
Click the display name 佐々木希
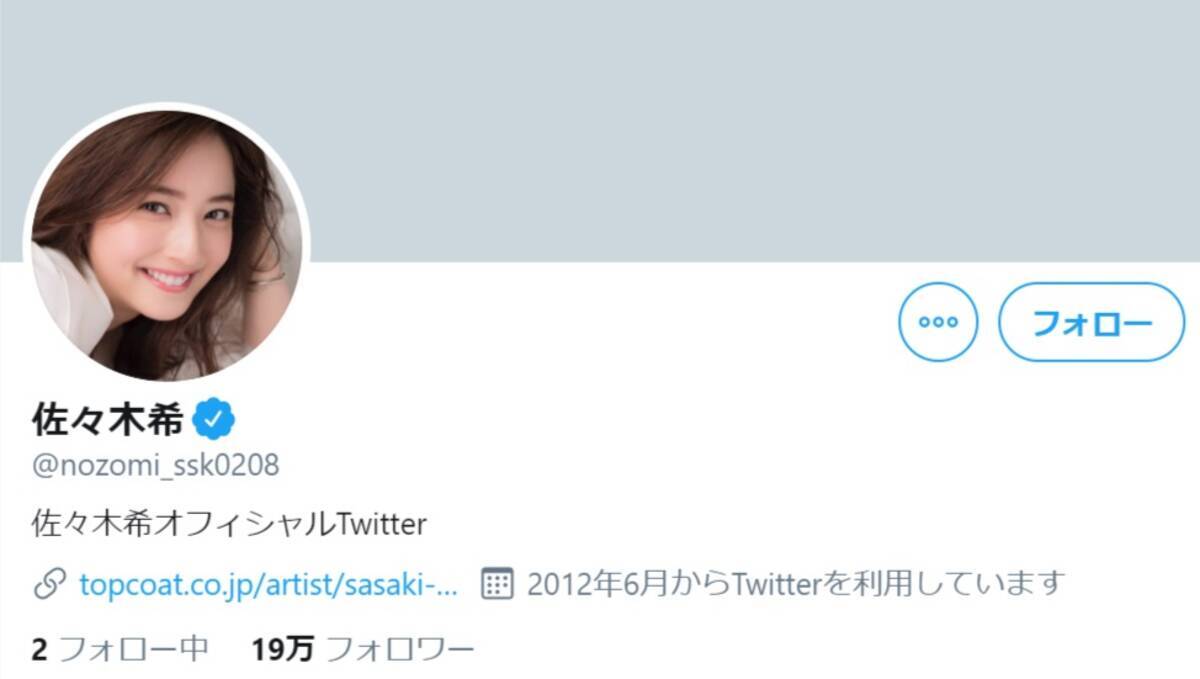(x=108, y=421)
